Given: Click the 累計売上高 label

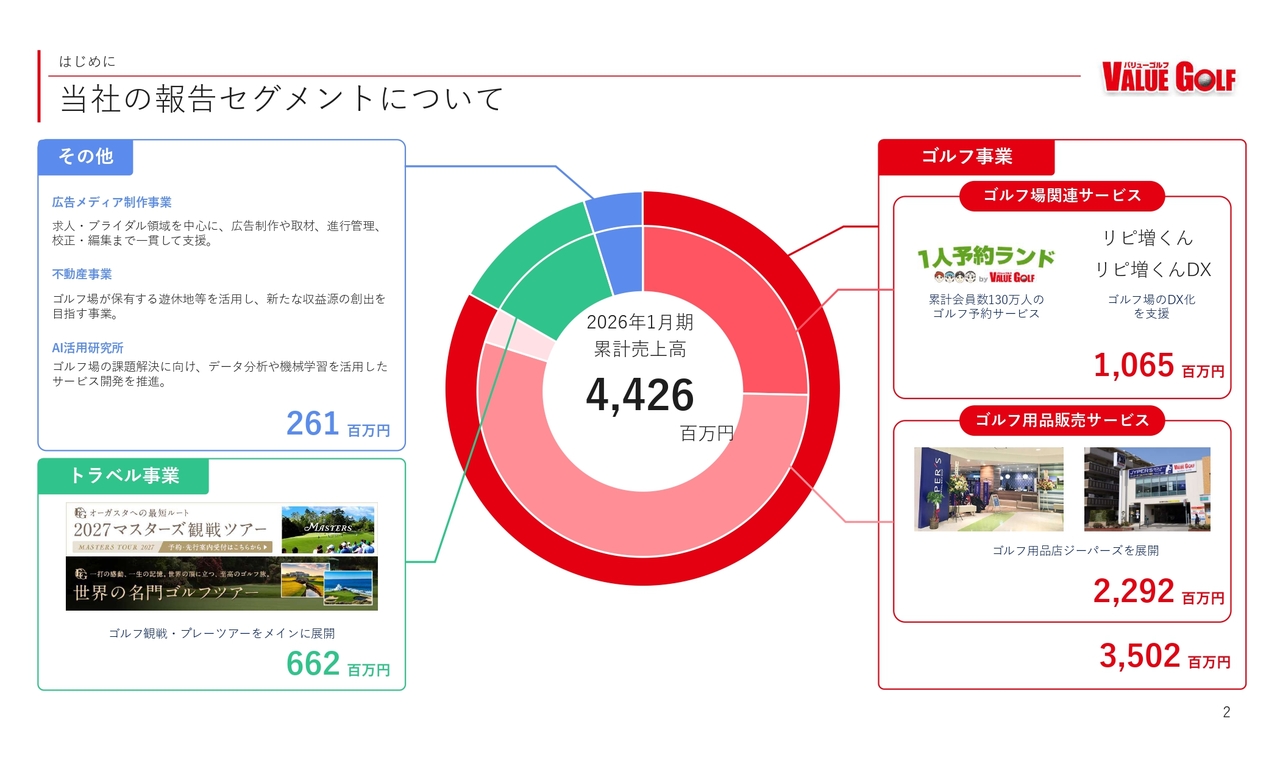Looking at the screenshot, I should pos(640,349).
